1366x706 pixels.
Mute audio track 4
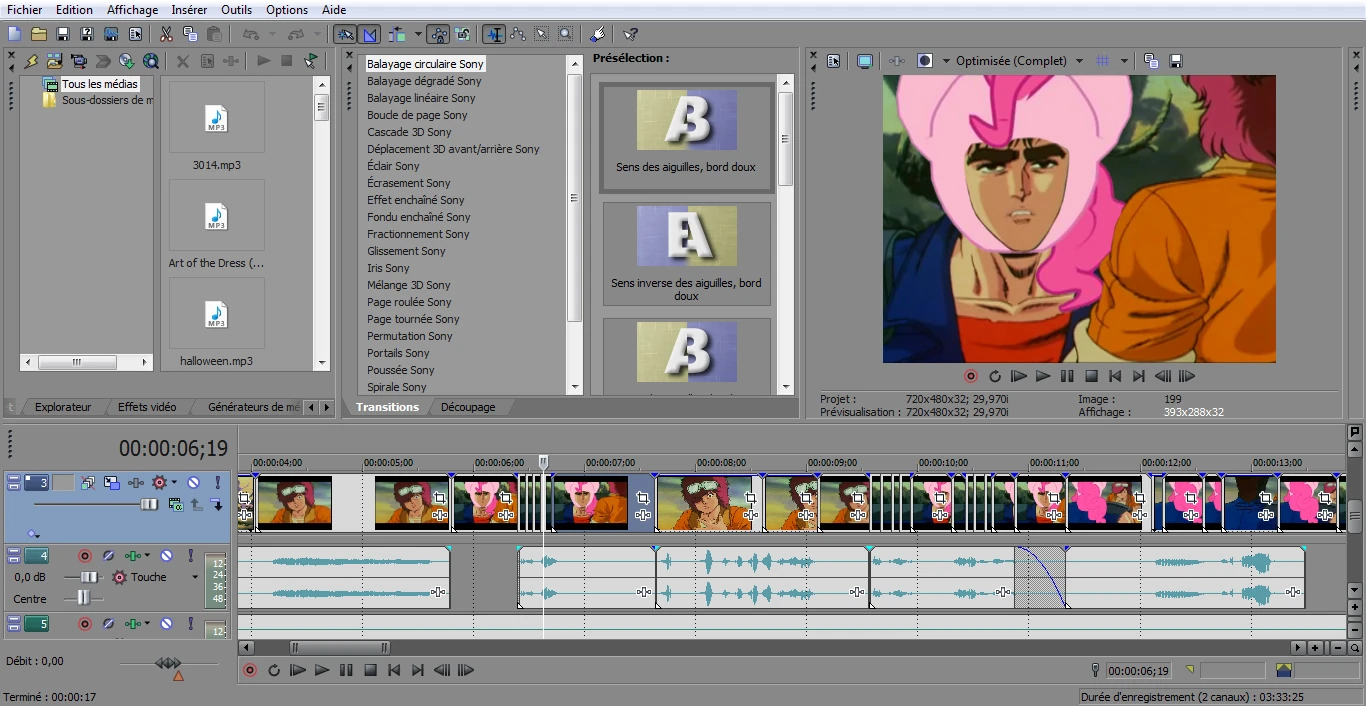point(166,555)
